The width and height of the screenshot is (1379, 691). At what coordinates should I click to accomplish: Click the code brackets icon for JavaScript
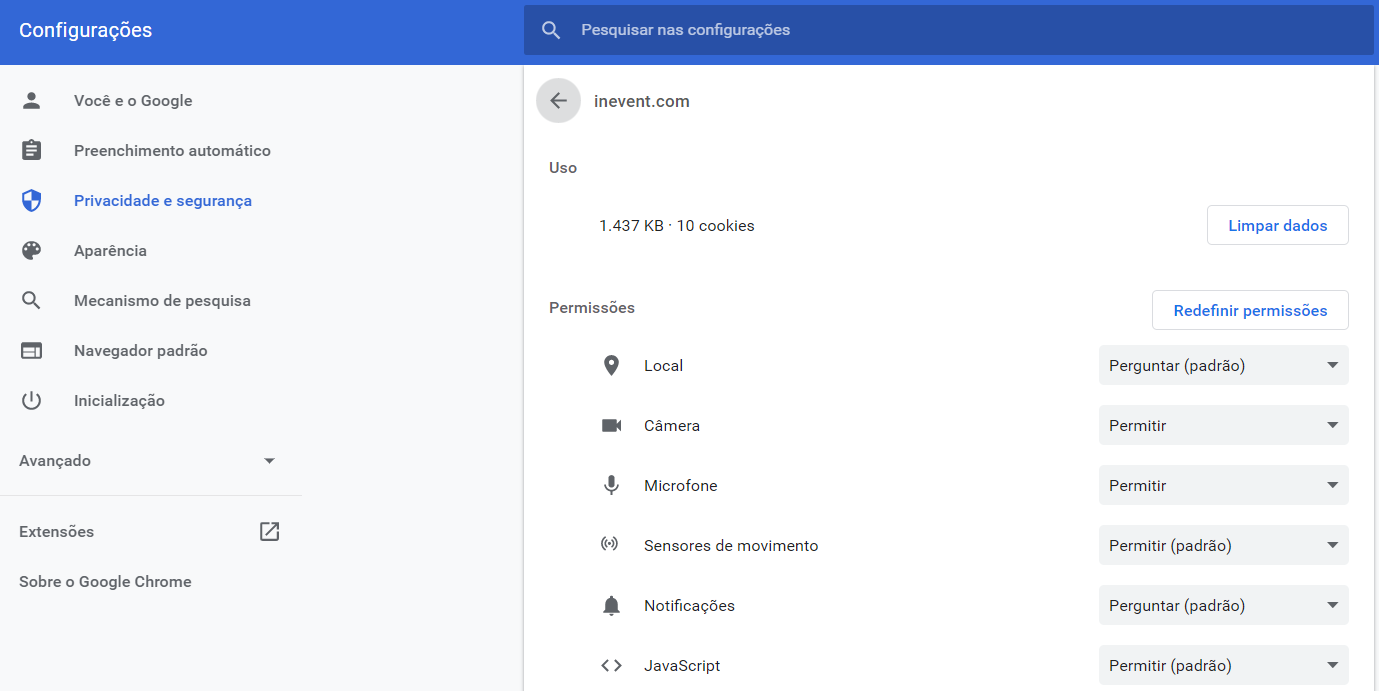(x=611, y=666)
